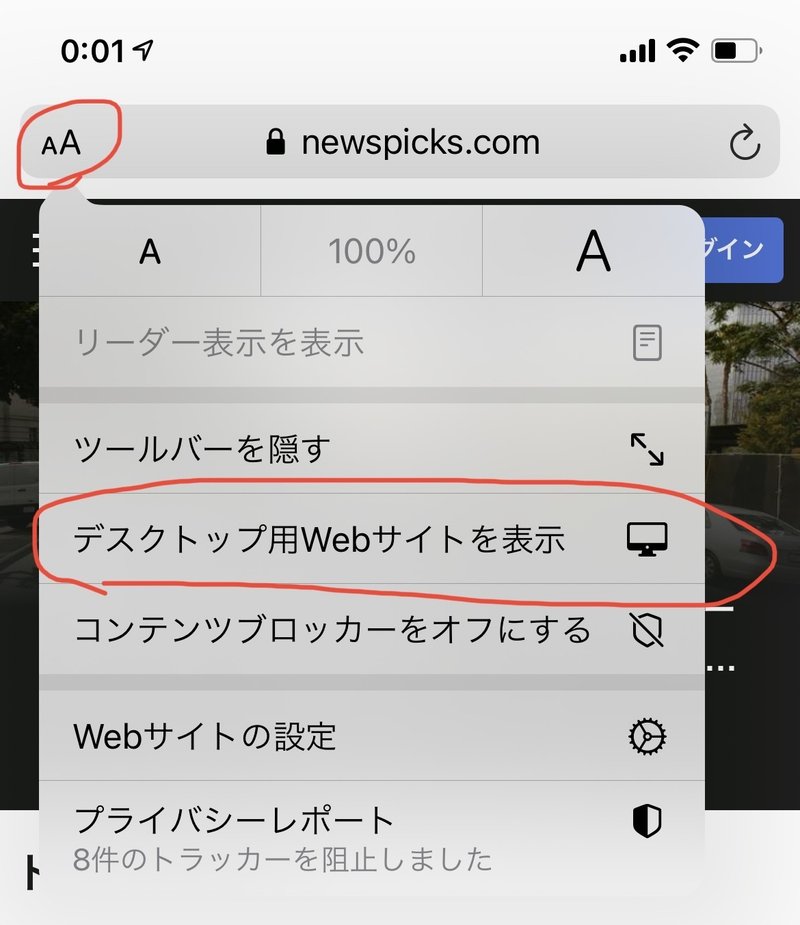Open Webサイトの設定
This screenshot has height=925, width=800.
pyautogui.click(x=372, y=736)
